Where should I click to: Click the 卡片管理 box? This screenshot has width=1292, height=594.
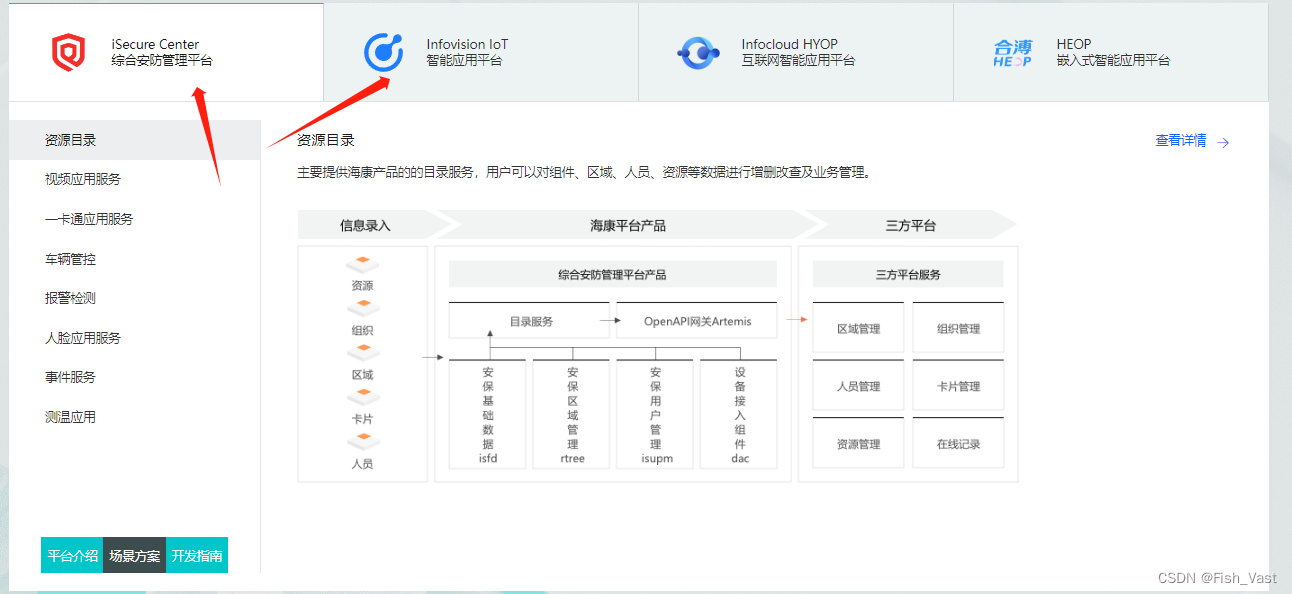click(x=958, y=386)
